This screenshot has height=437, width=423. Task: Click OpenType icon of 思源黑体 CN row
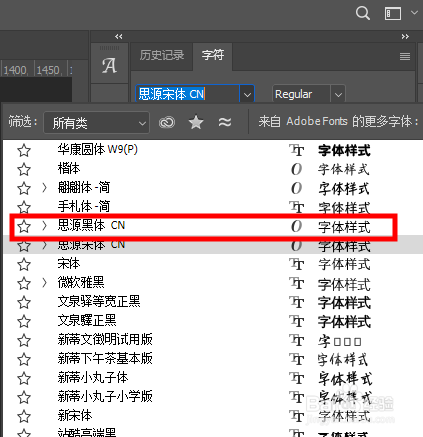(296, 226)
